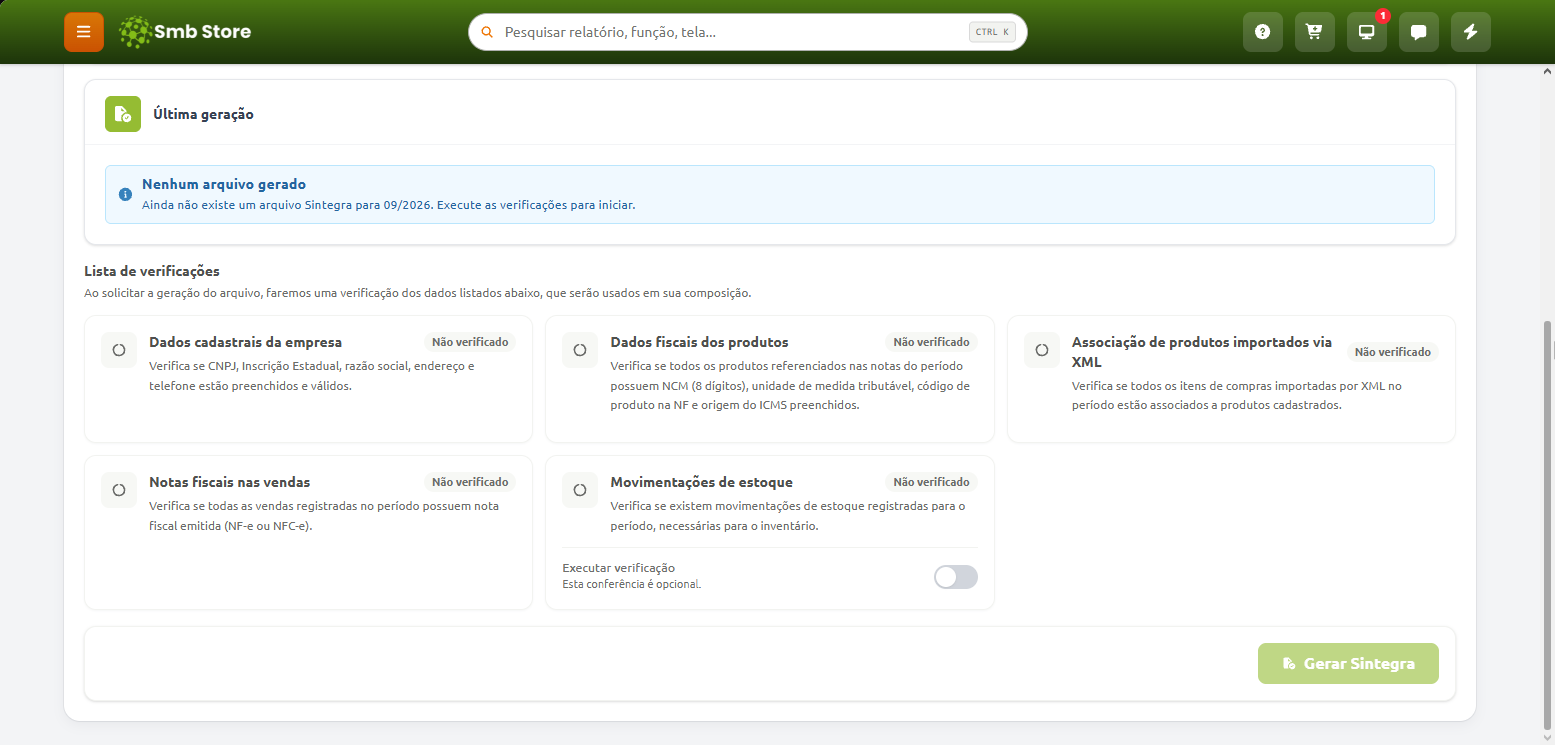1555x745 pixels.
Task: Click Não verificado badge on Dados cadastrais
Action: point(470,342)
